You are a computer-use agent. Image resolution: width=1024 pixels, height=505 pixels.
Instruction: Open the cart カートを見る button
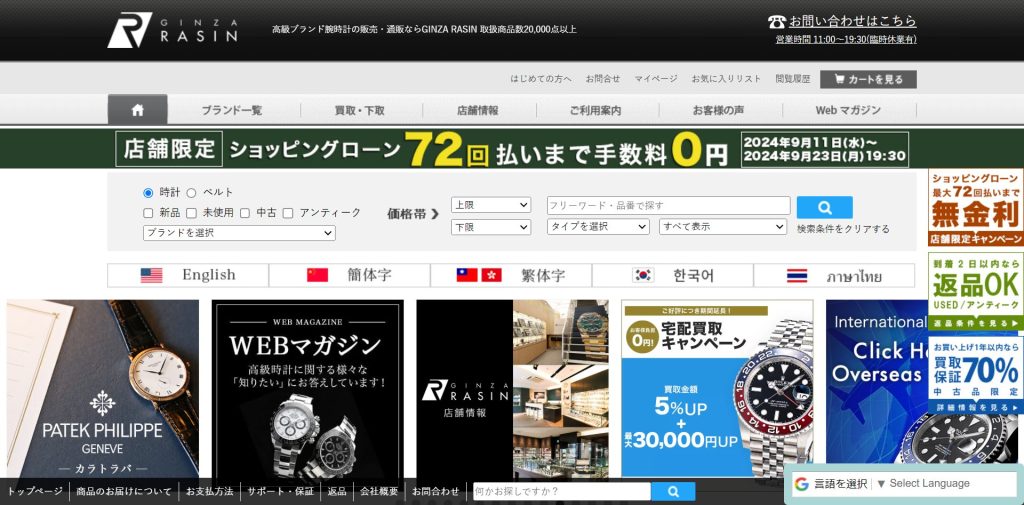pos(869,80)
